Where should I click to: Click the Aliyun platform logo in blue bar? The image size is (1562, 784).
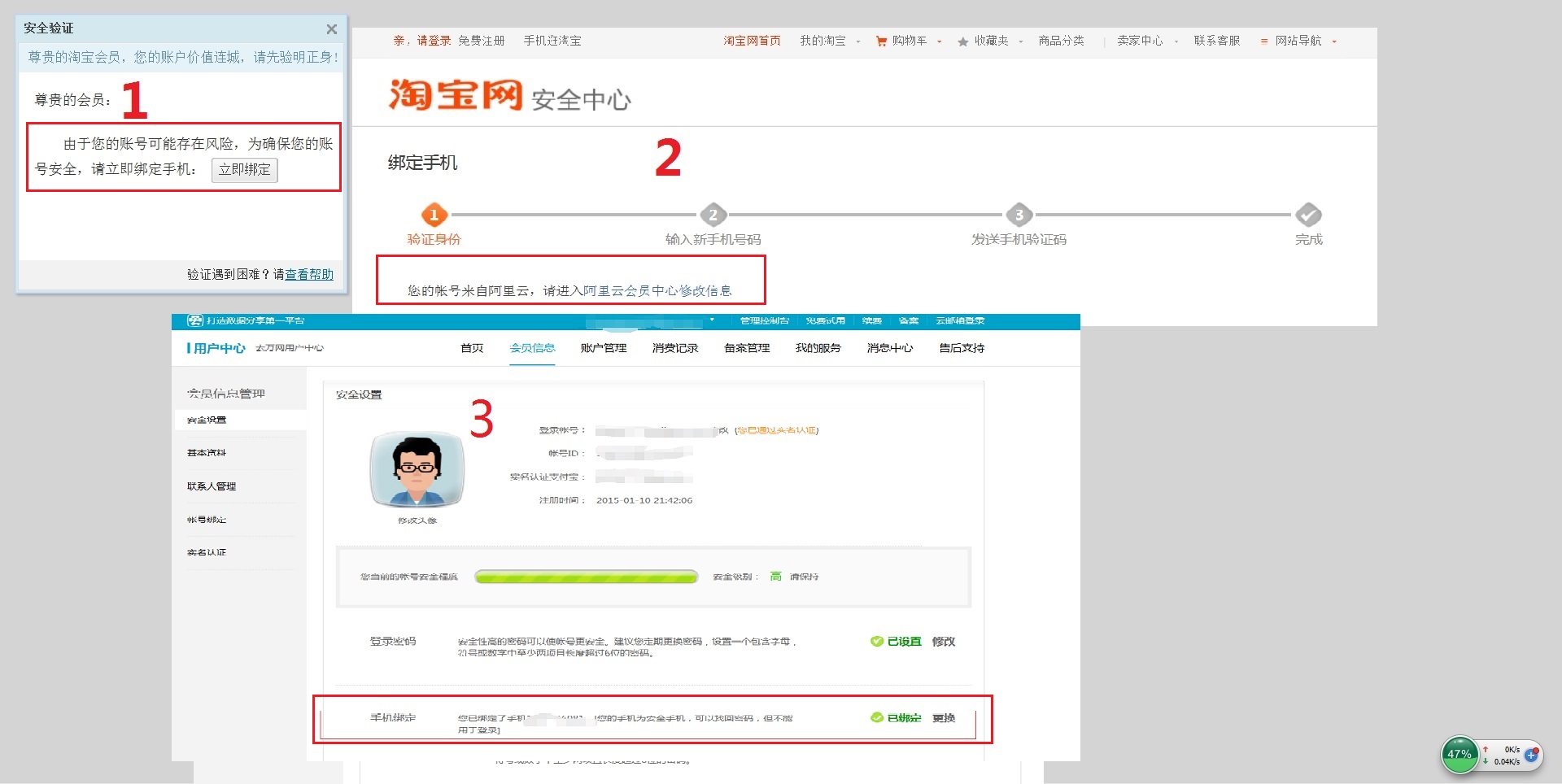tap(194, 320)
